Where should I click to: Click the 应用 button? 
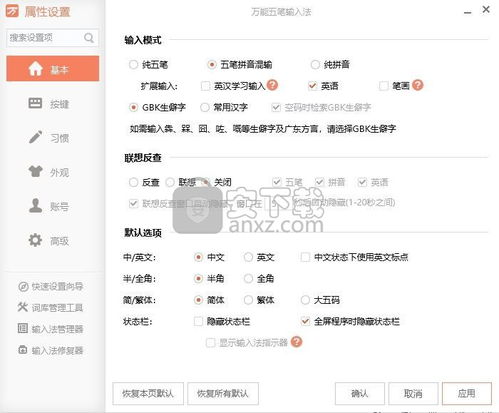pos(467,393)
